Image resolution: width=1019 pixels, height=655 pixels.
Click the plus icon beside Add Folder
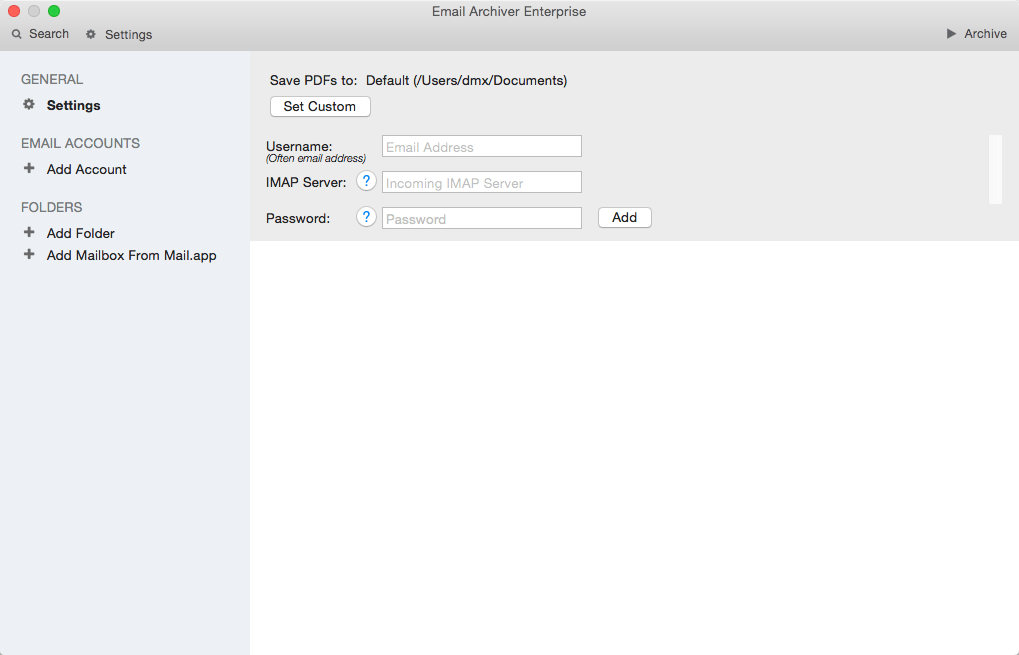click(x=29, y=232)
